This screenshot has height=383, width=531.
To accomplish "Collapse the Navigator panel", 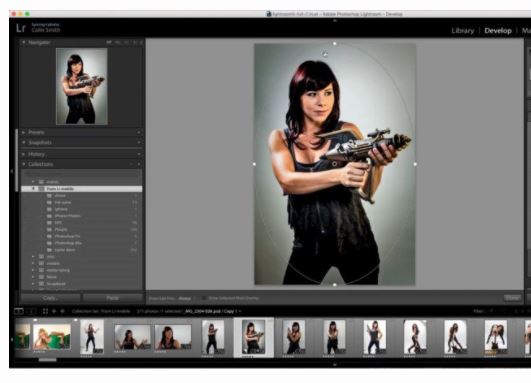I will pyautogui.click(x=24, y=42).
